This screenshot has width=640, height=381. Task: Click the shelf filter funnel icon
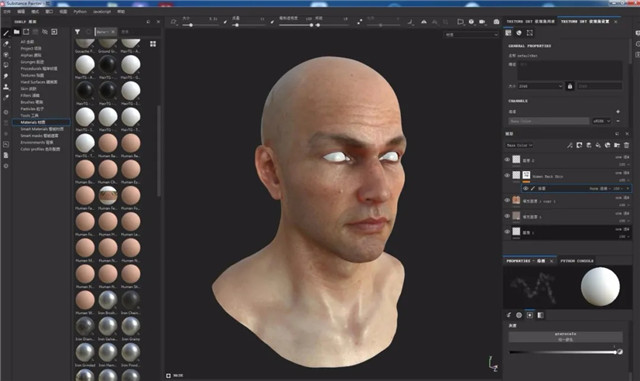(77, 31)
